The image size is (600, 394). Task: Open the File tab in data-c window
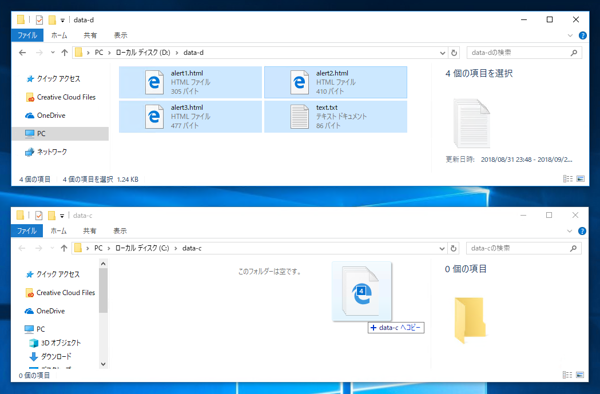click(x=27, y=231)
